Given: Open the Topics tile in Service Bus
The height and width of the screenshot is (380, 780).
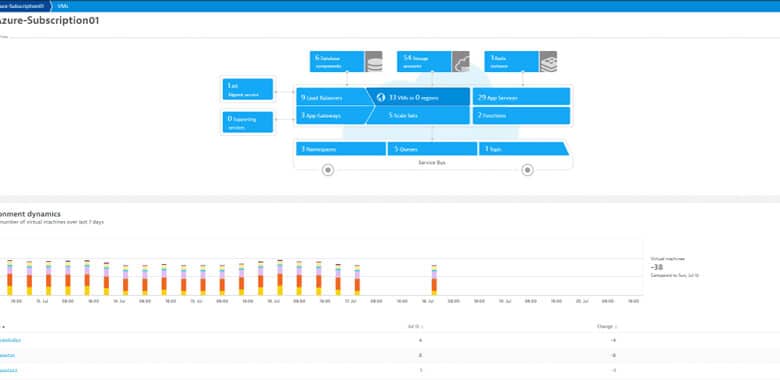Looking at the screenshot, I should [523, 149].
